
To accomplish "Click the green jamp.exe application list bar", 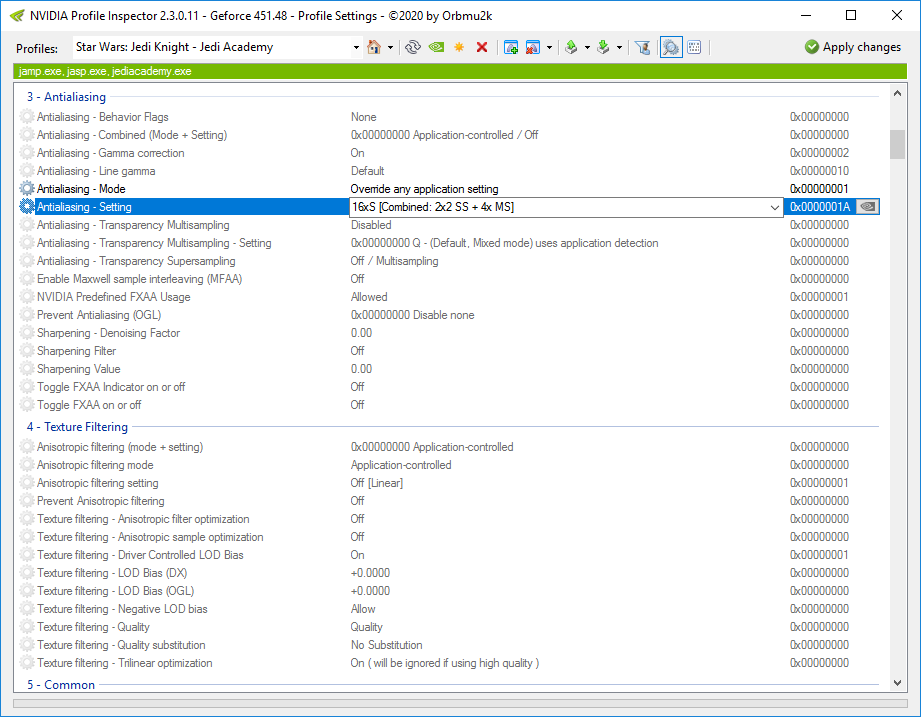I will coord(460,71).
